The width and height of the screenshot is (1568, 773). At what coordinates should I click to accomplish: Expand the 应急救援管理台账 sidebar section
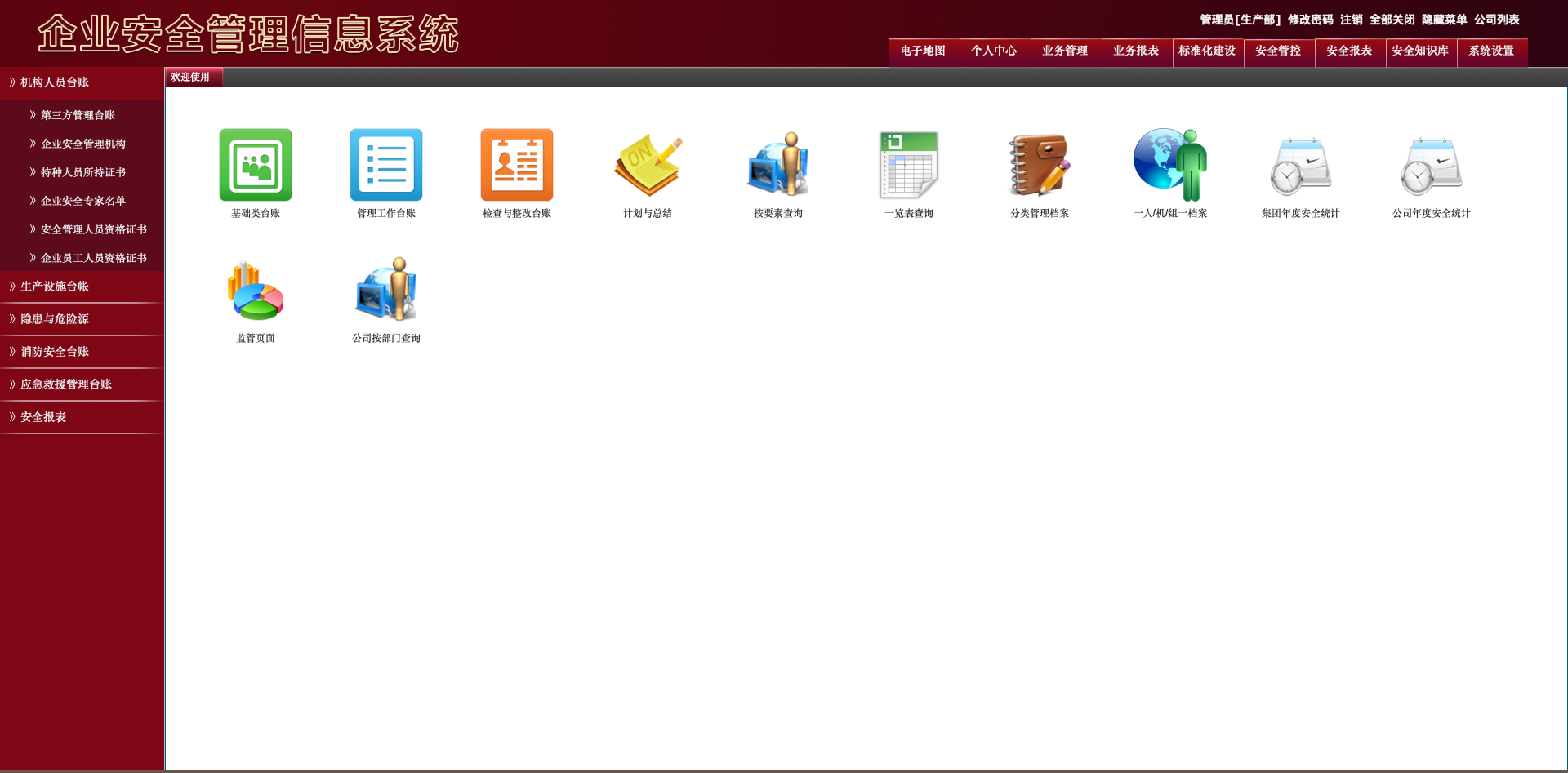[x=66, y=384]
